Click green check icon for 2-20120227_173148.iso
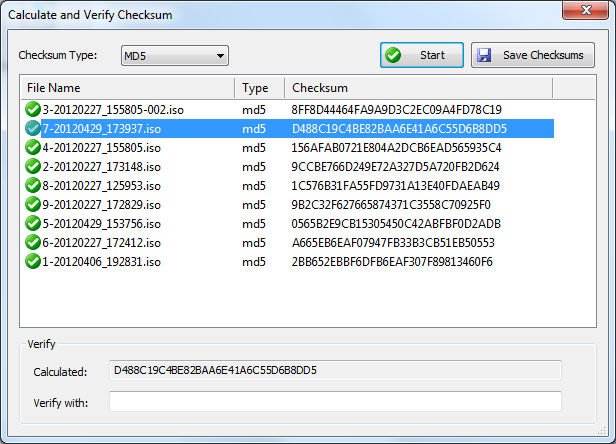 point(33,167)
